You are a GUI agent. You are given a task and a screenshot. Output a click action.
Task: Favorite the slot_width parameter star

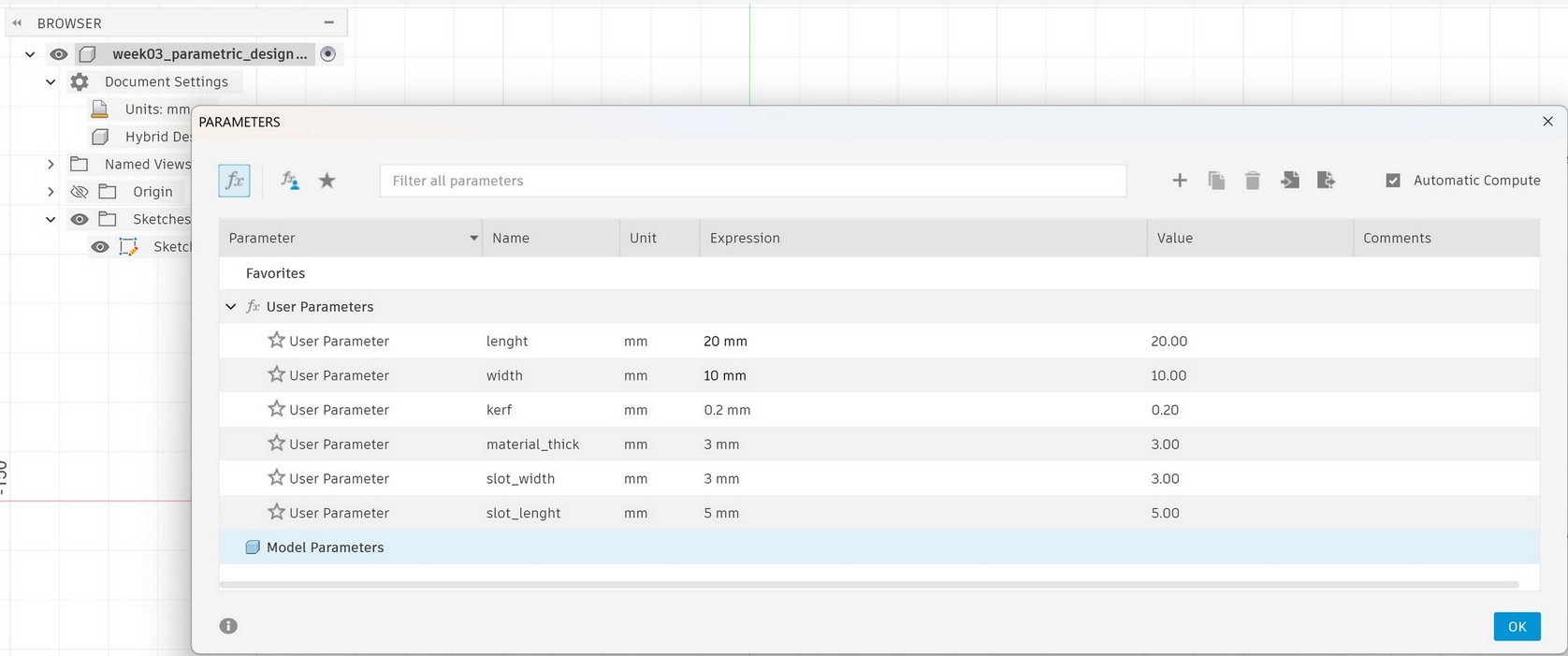pyautogui.click(x=276, y=477)
